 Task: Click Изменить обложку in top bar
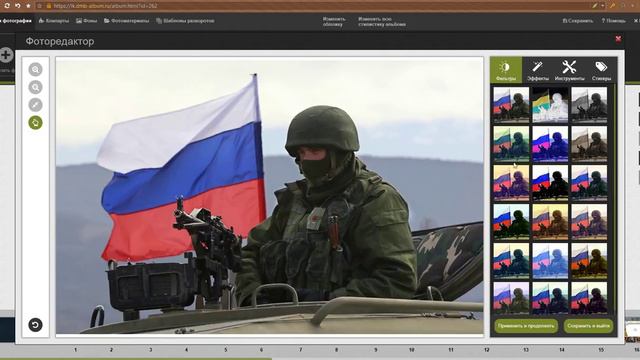(x=334, y=22)
